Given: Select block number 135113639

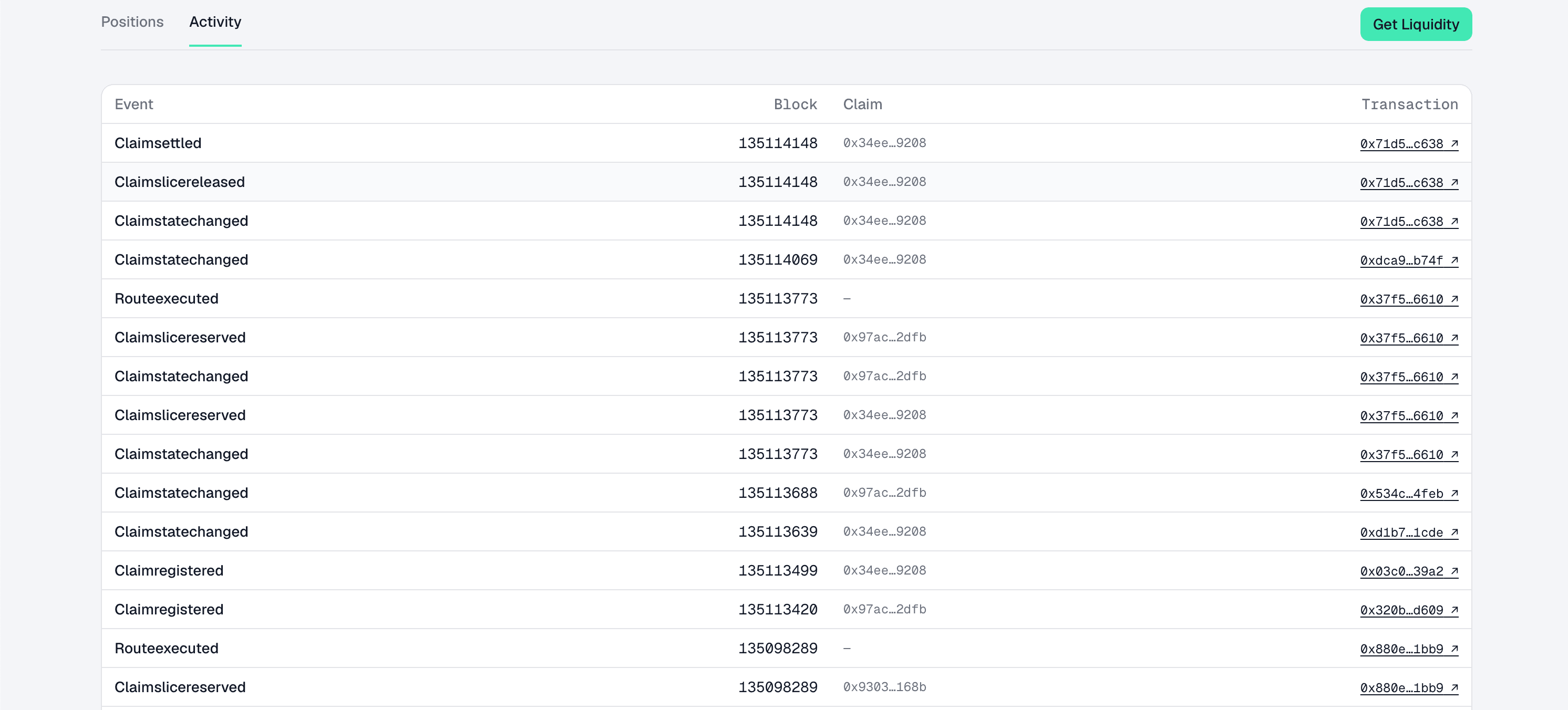Looking at the screenshot, I should 778,532.
